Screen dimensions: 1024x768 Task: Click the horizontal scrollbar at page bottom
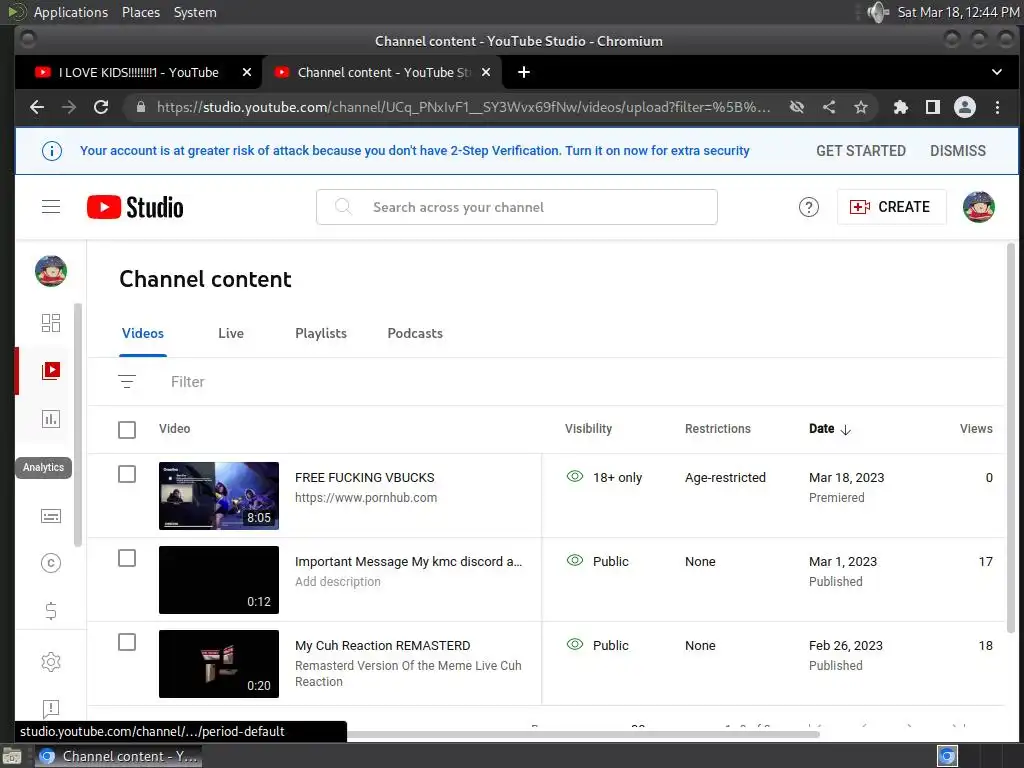[583, 734]
